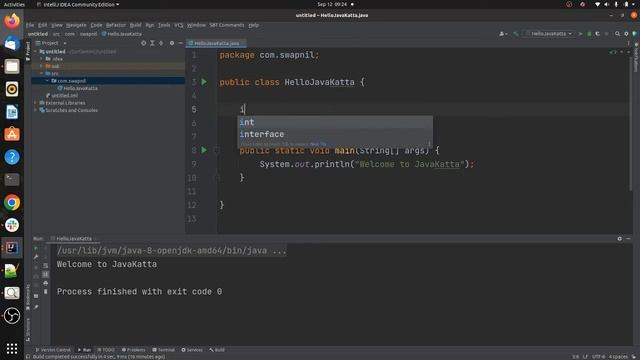
Task: Collapse the src folder
Action: 41,73
